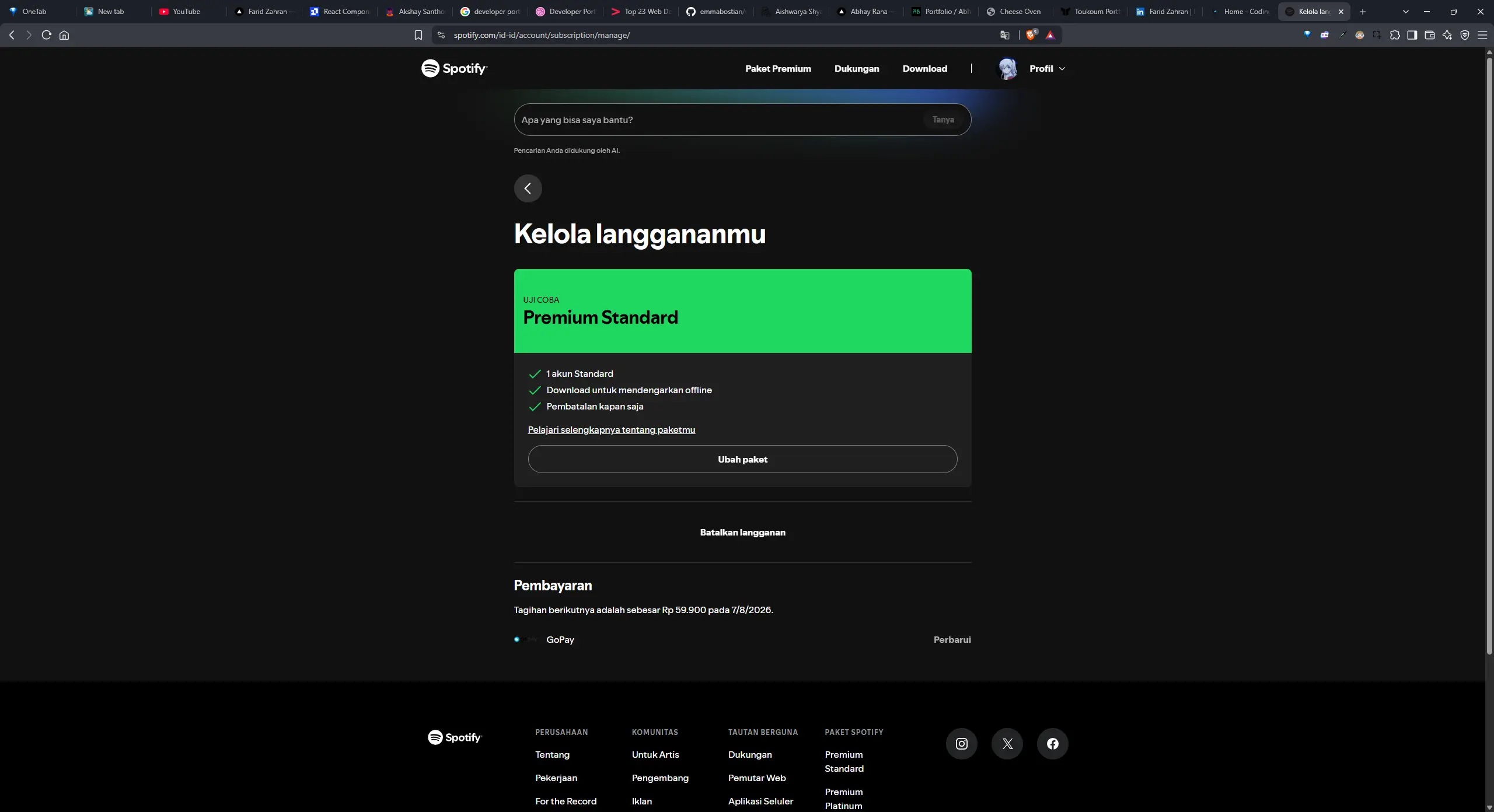Click the profile avatar picture
This screenshot has width=1494, height=812.
[x=1007, y=69]
